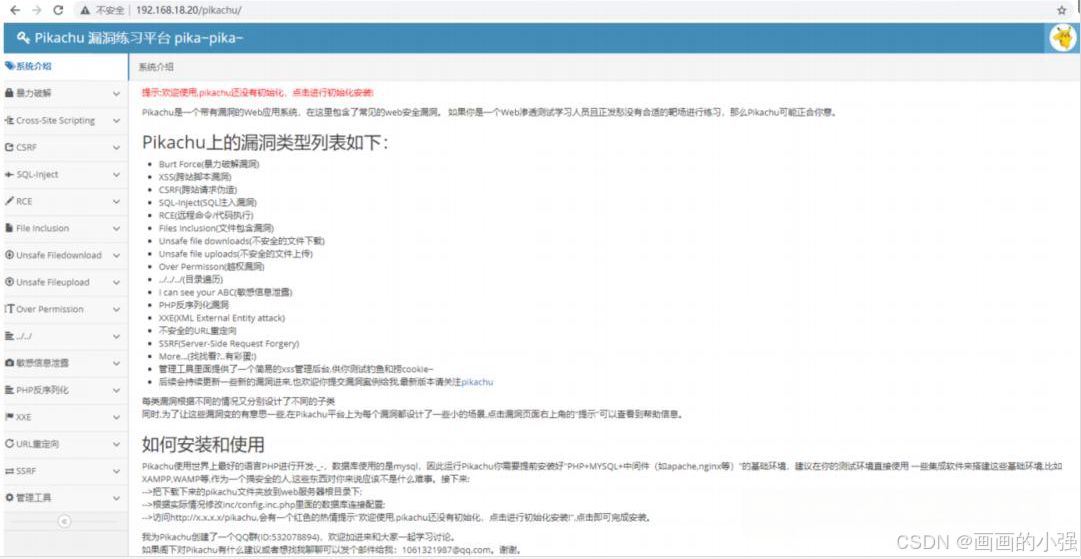Expand the File Inclusion chevron

117,228
